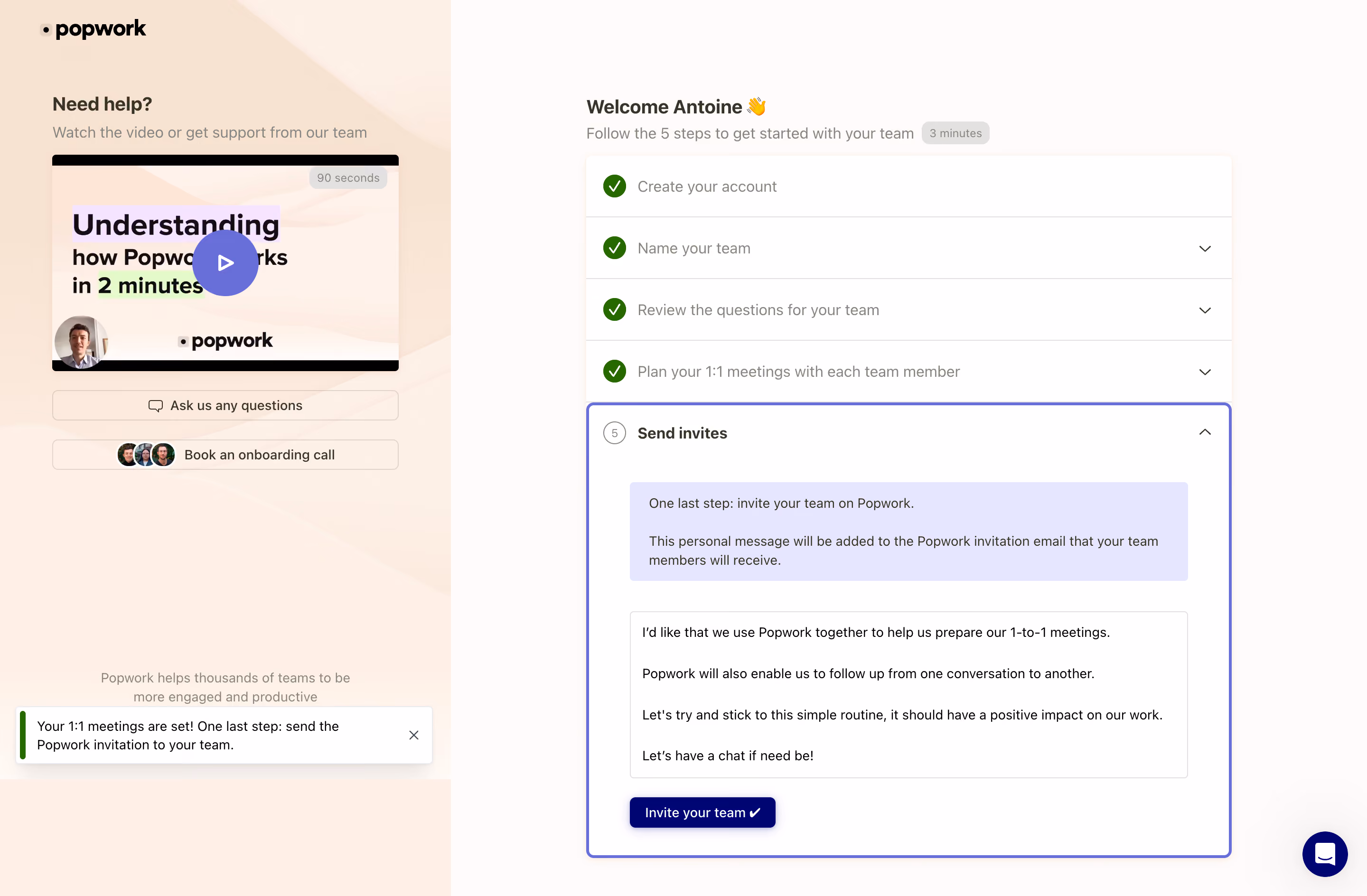Image resolution: width=1367 pixels, height=896 pixels.
Task: Open the chat support bubble icon
Action: tap(1324, 854)
